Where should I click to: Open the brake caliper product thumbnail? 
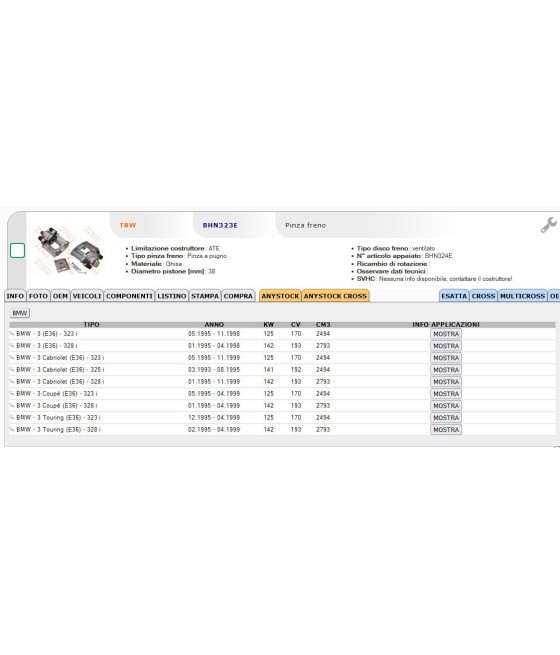pos(69,249)
